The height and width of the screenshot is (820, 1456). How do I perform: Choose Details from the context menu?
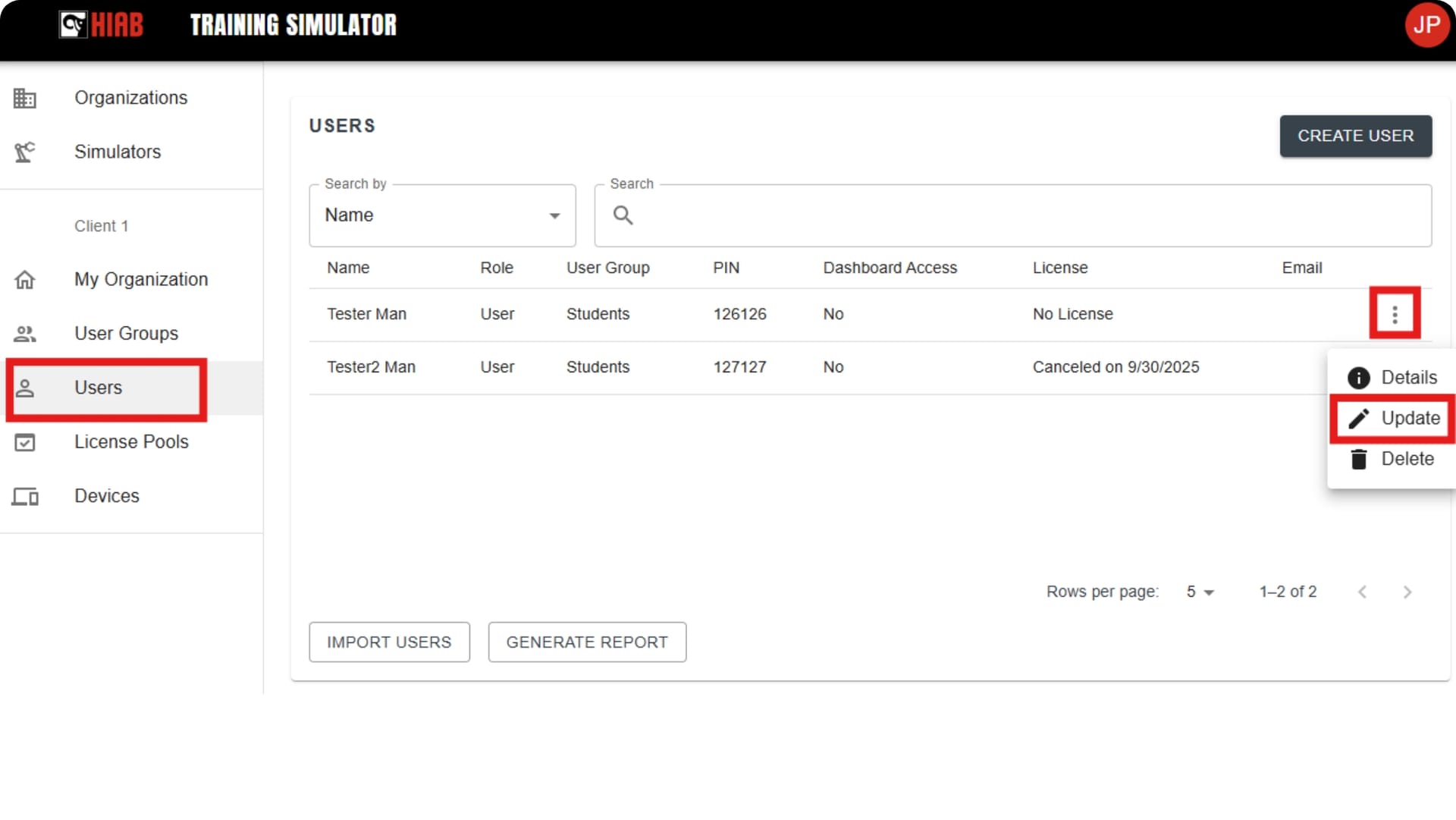point(1392,378)
